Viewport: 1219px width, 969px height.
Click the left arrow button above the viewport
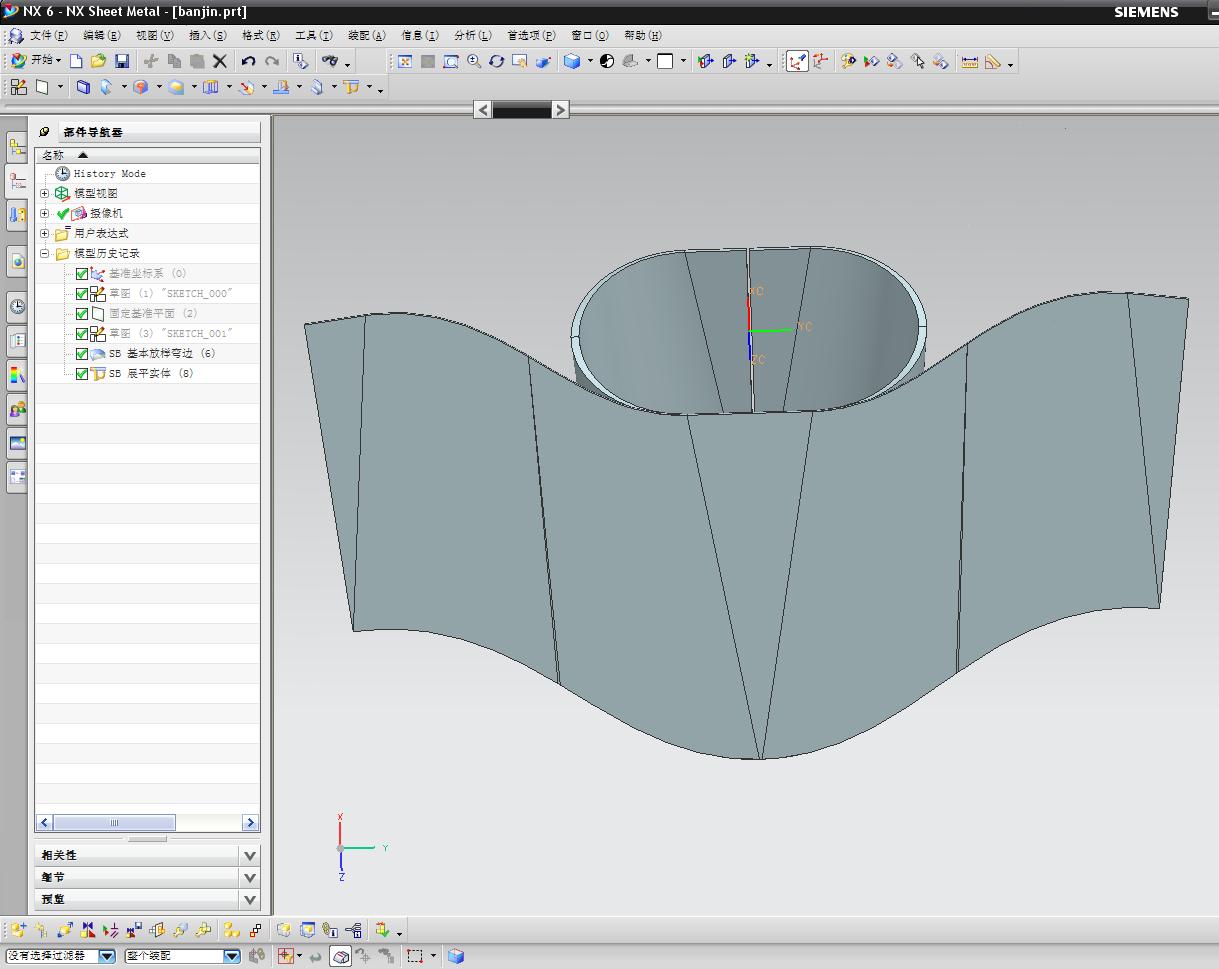tap(483, 110)
